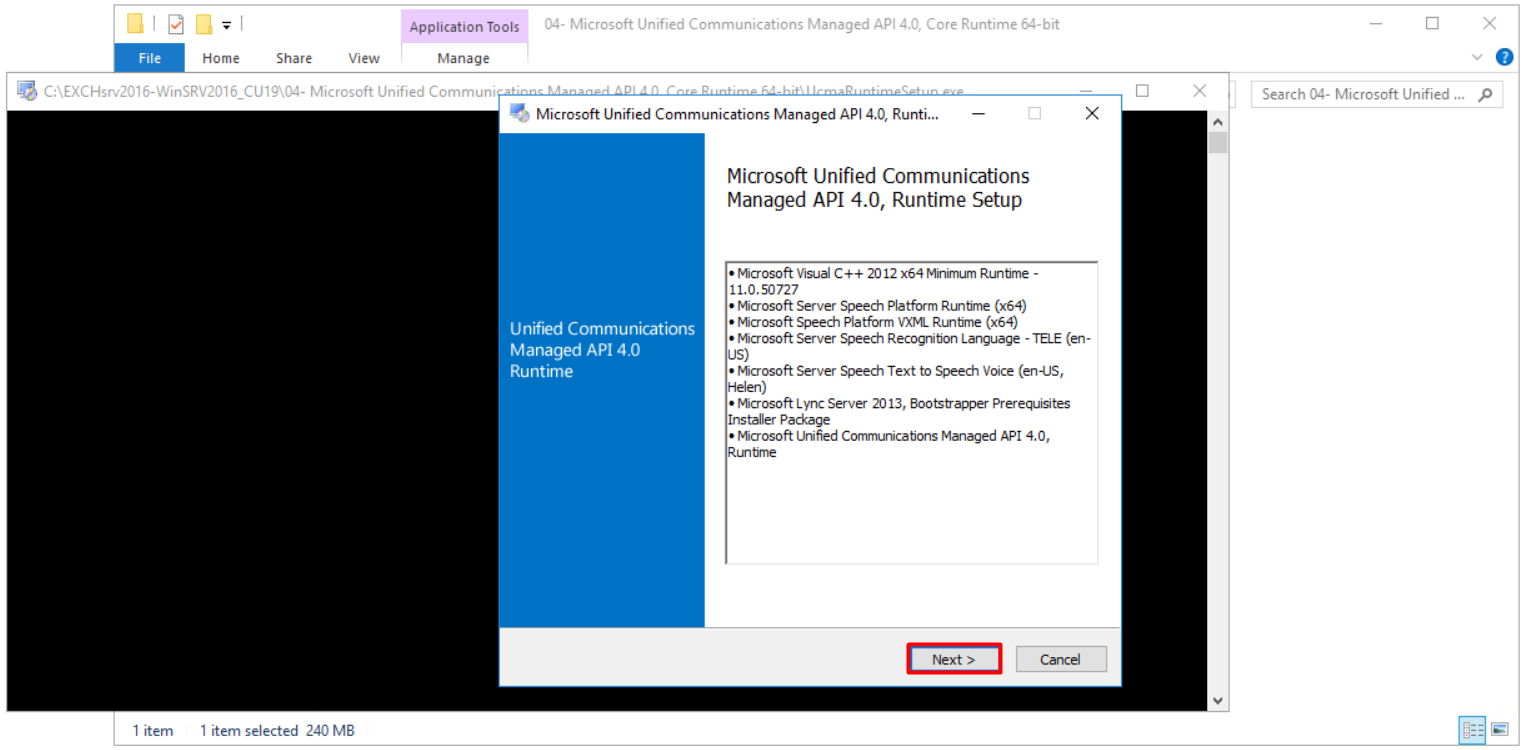Click the console window's scroll up arrow
1526x750 pixels.
coord(1218,122)
